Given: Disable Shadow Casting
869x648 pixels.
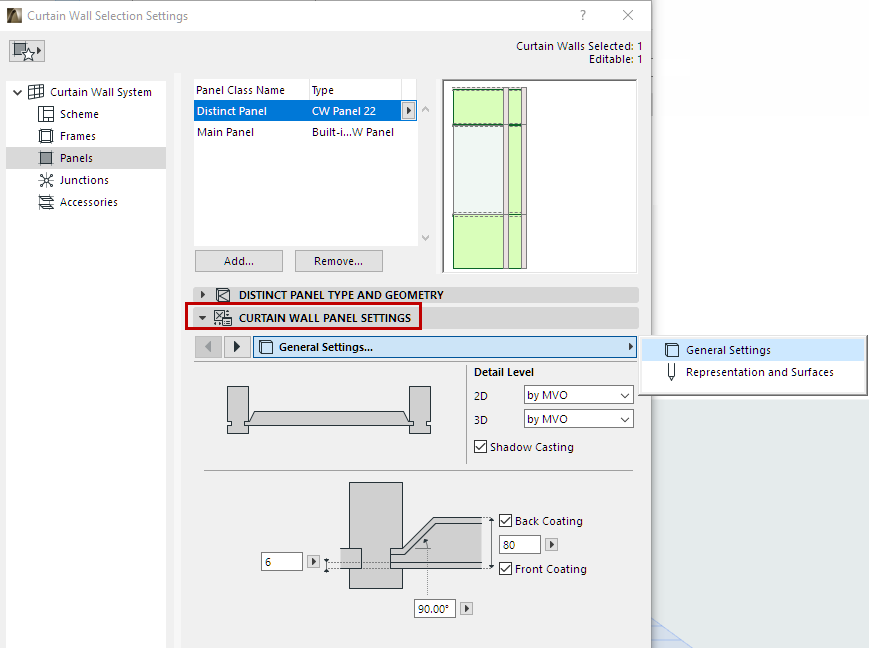Looking at the screenshot, I should coord(479,447).
